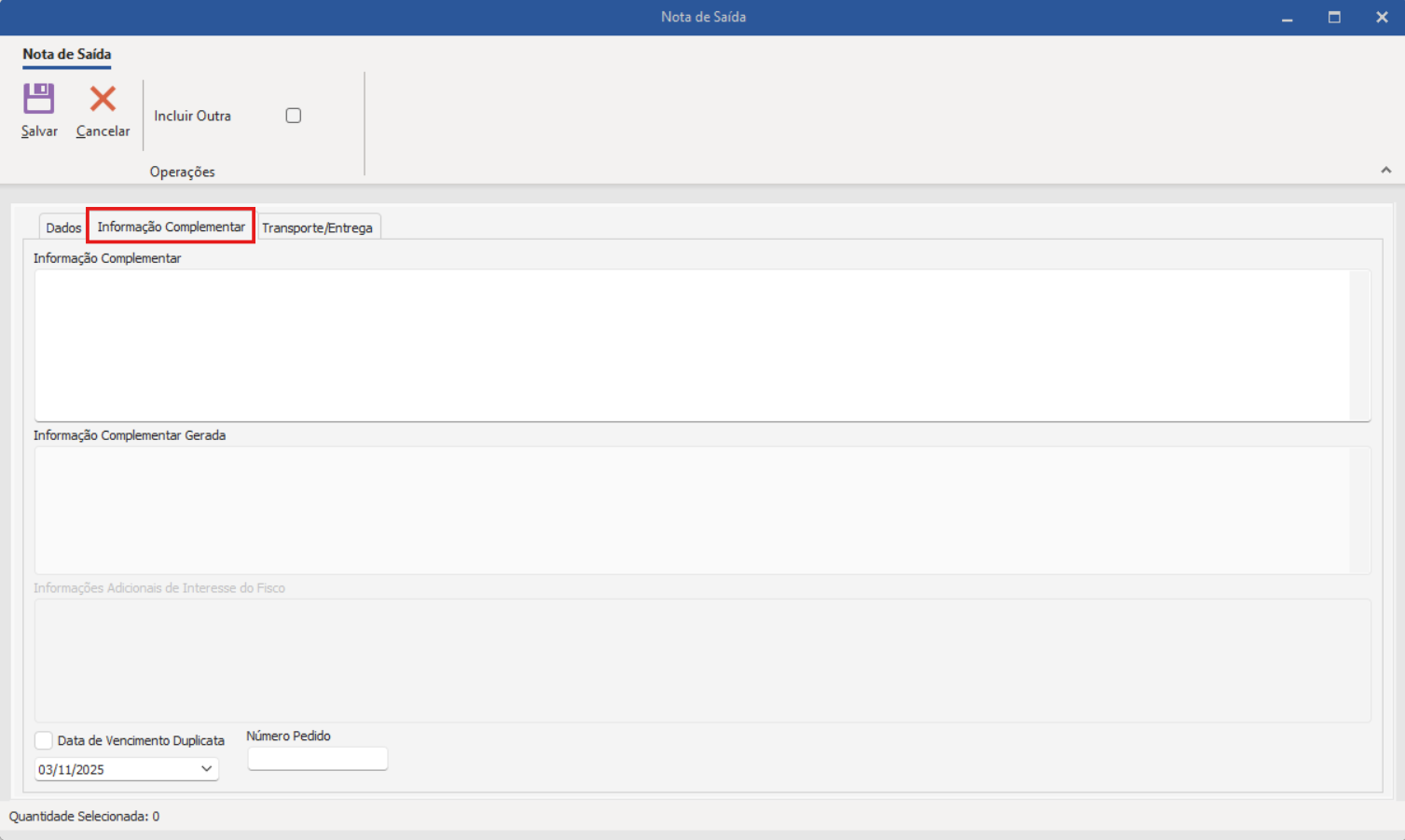Minimize the Nota de Saída window
Screen dimensions: 1405x840
(1287, 18)
